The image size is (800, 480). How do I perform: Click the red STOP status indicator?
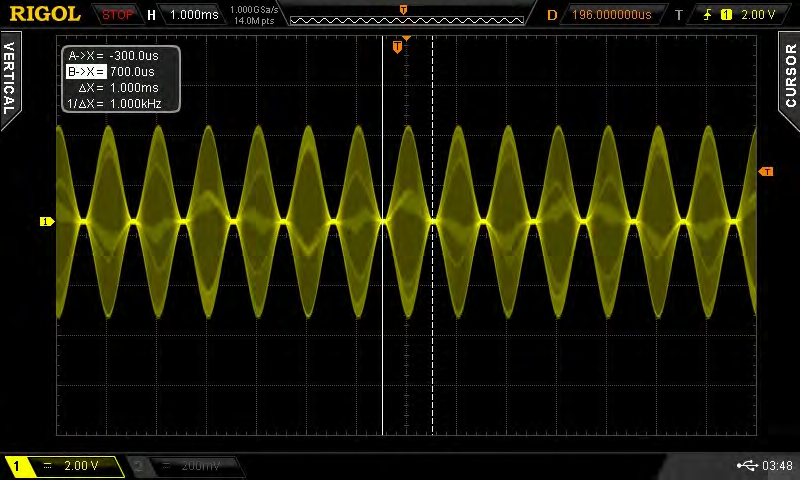click(117, 15)
